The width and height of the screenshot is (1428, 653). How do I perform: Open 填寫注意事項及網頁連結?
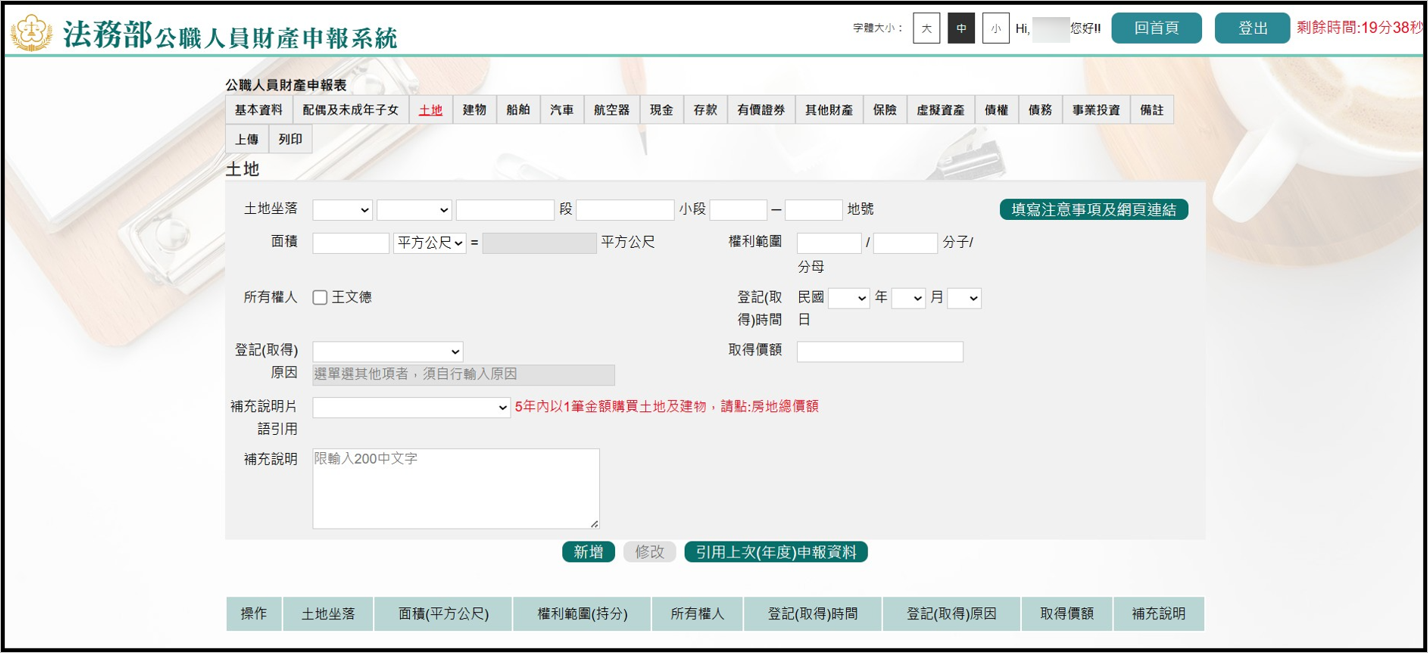(x=1093, y=209)
